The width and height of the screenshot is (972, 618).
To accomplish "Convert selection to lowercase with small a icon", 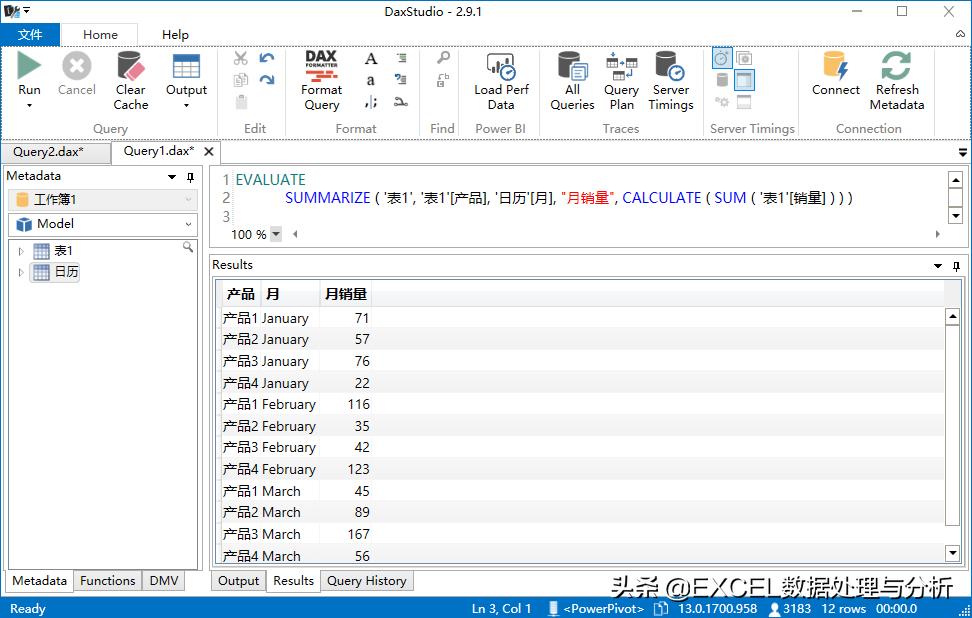I will (371, 80).
